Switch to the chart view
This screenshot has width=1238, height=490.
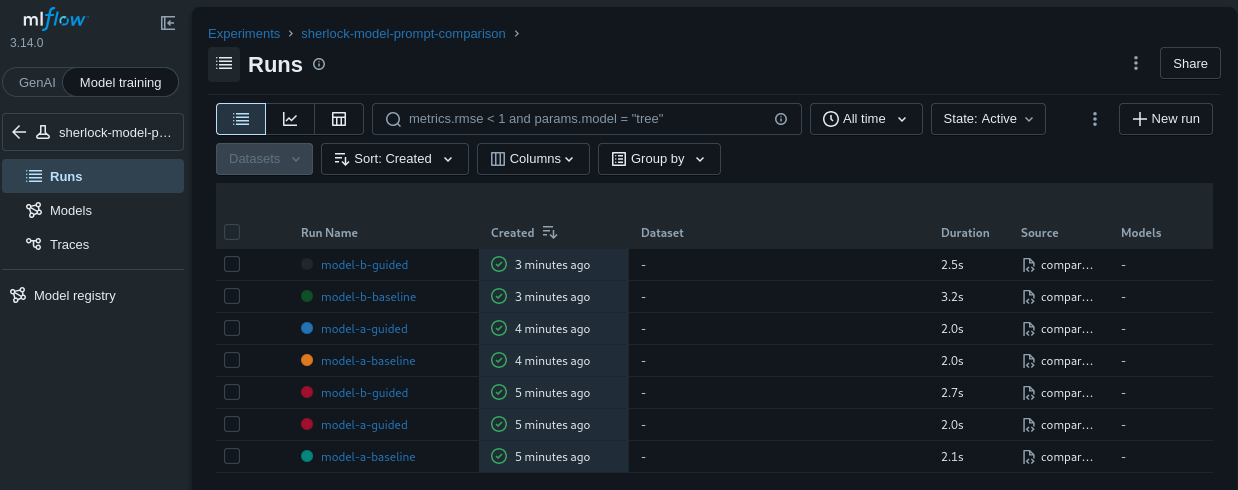[x=290, y=119]
